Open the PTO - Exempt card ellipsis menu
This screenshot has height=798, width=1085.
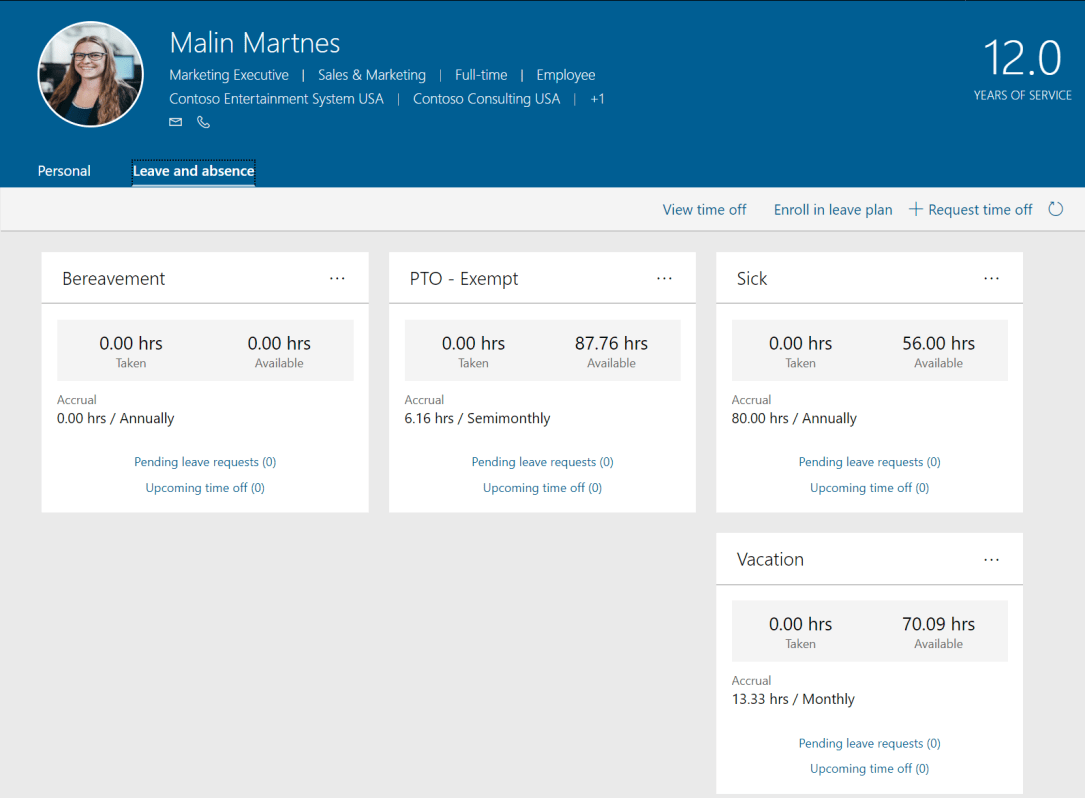[x=664, y=278]
